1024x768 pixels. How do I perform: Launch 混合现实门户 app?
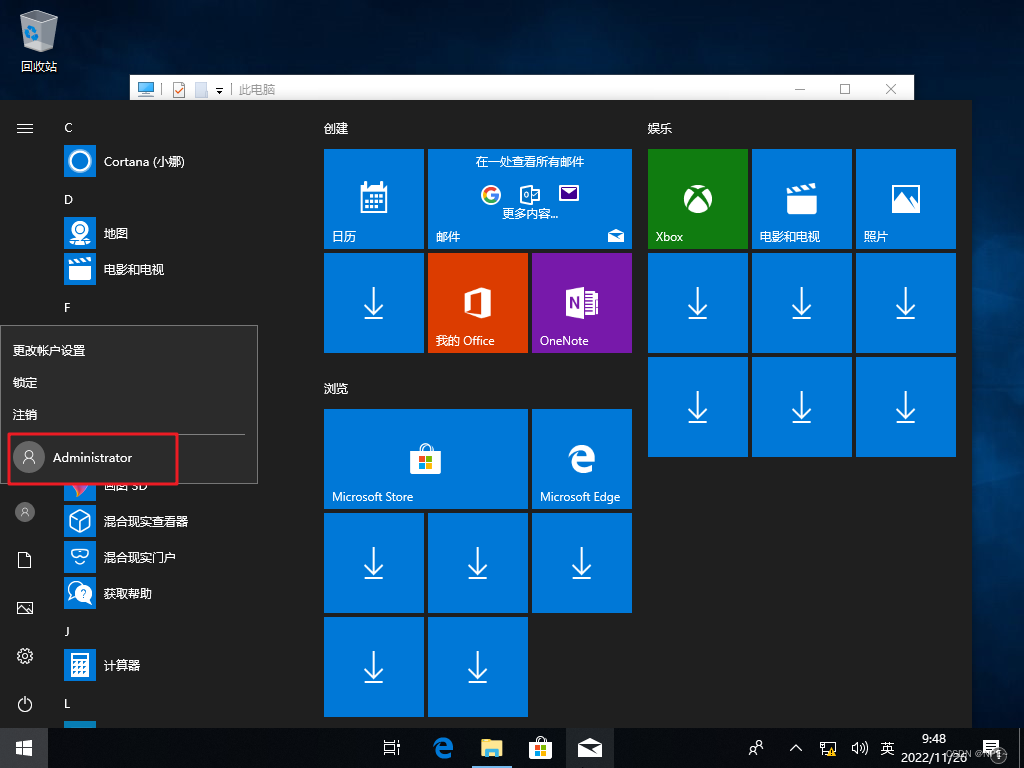[120, 557]
